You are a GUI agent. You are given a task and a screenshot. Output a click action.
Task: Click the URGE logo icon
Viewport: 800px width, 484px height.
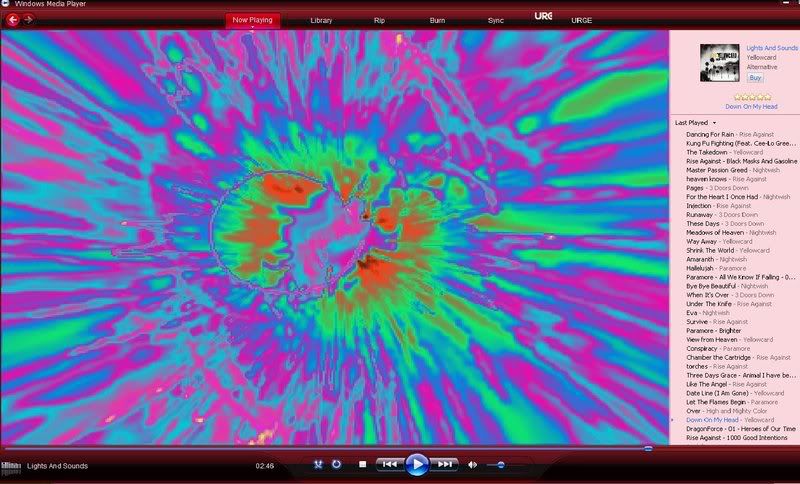pyautogui.click(x=543, y=16)
